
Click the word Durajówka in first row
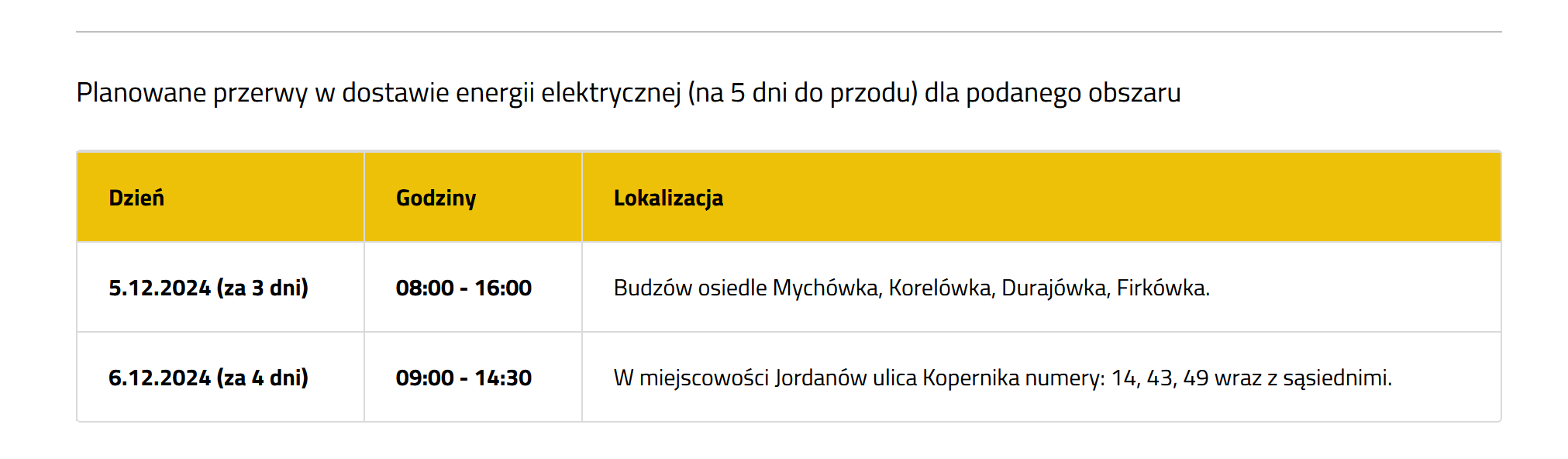tap(1054, 288)
